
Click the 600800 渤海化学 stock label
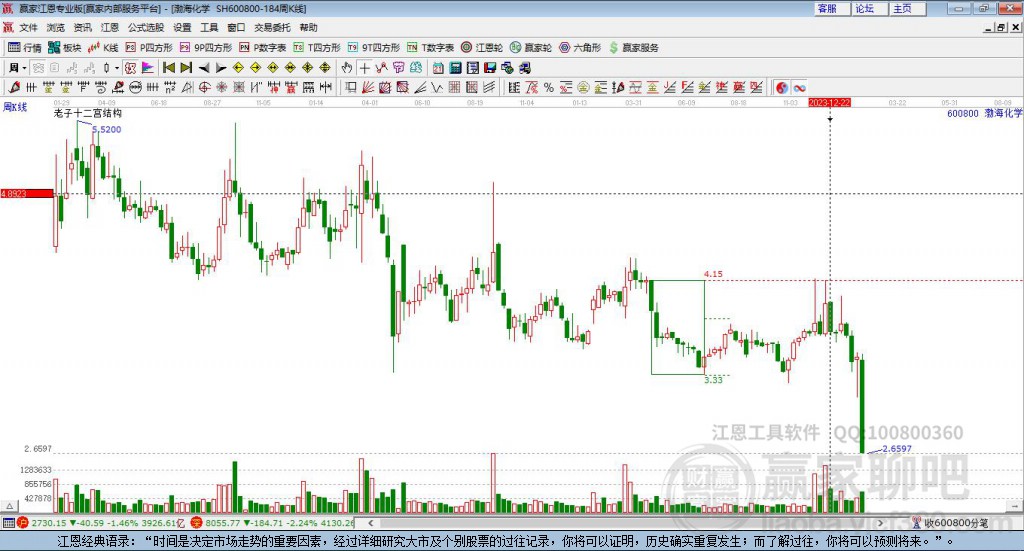[984, 113]
